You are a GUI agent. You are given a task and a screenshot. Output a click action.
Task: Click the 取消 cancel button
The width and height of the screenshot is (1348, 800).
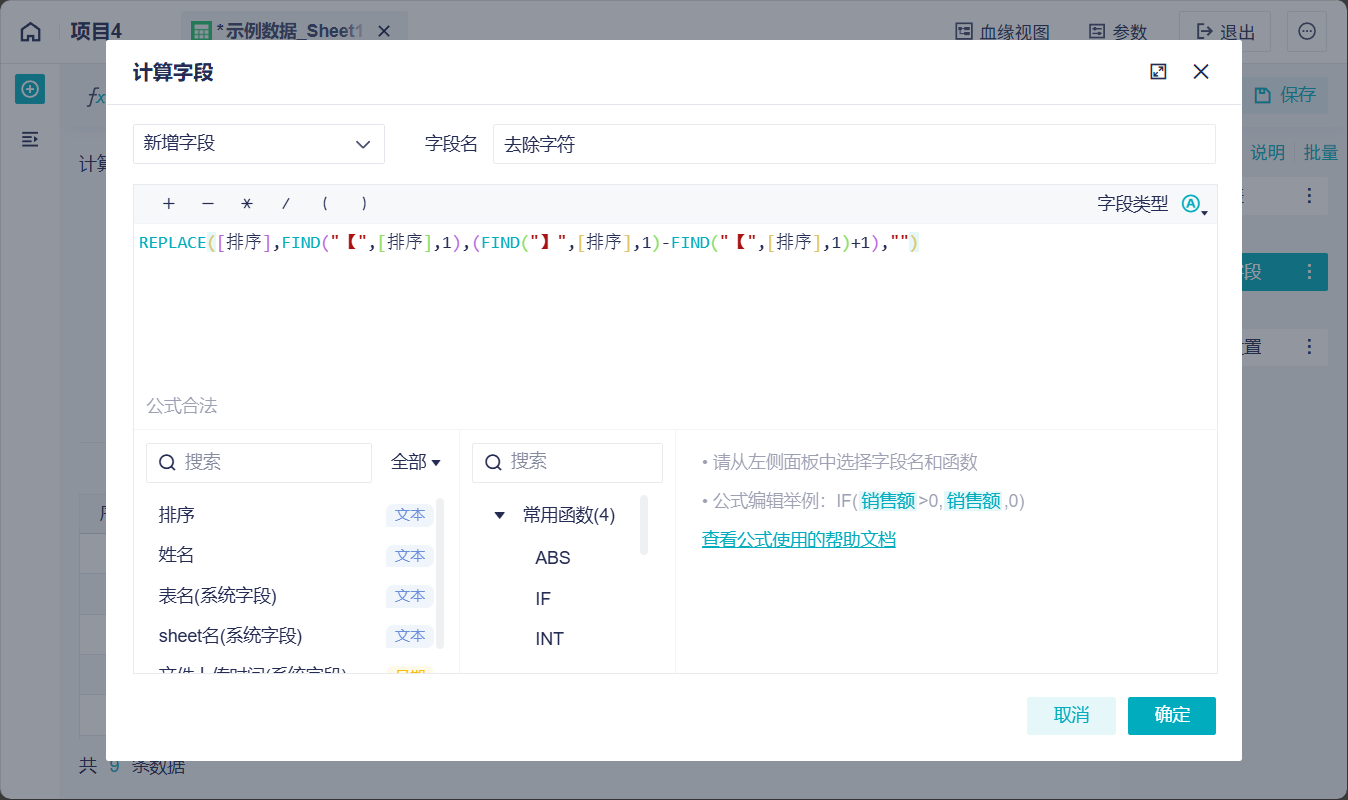click(x=1071, y=716)
